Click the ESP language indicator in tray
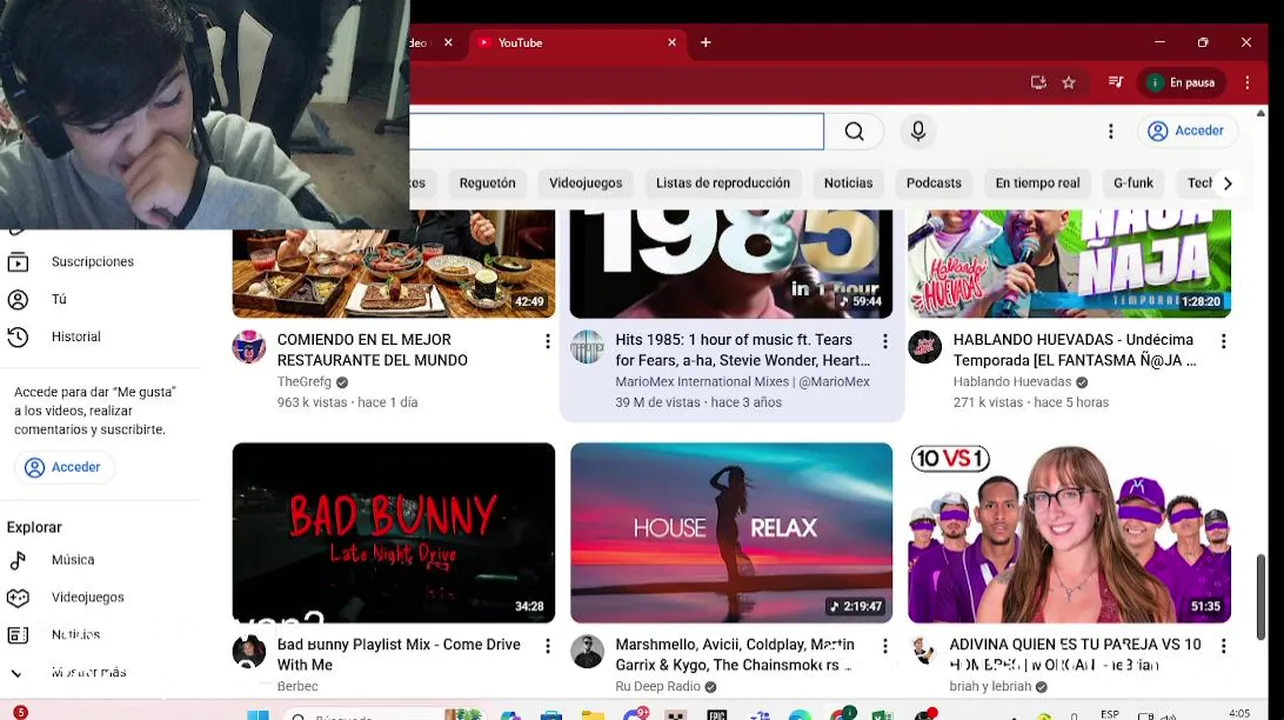This screenshot has height=720, width=1284. coord(1109,714)
